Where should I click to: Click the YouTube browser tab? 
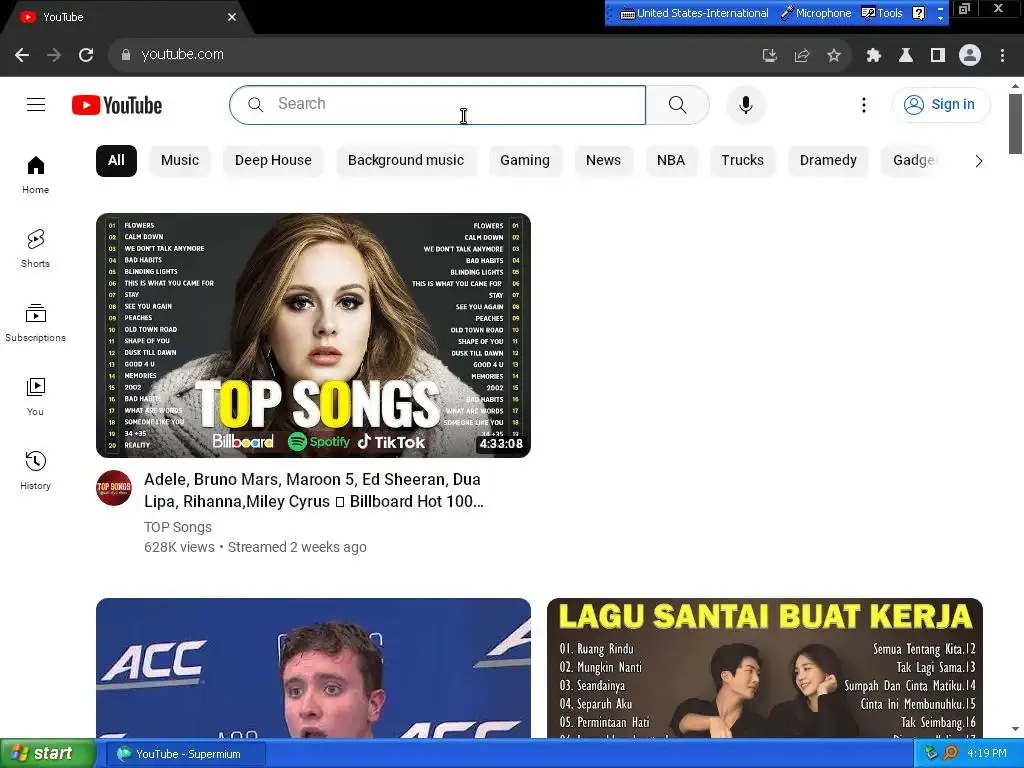pos(127,17)
